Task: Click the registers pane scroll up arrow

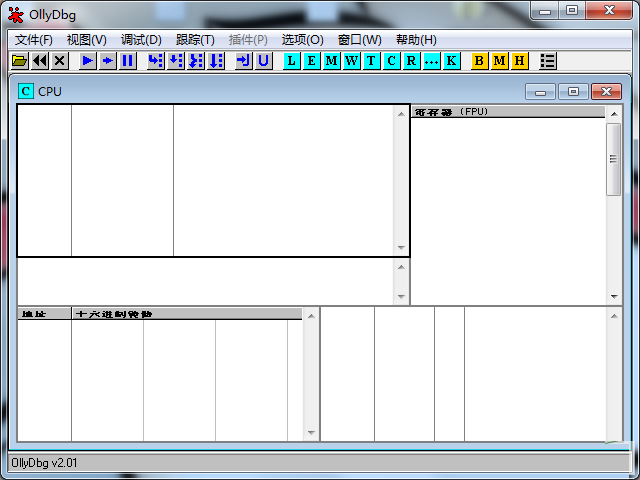Action: (x=614, y=114)
